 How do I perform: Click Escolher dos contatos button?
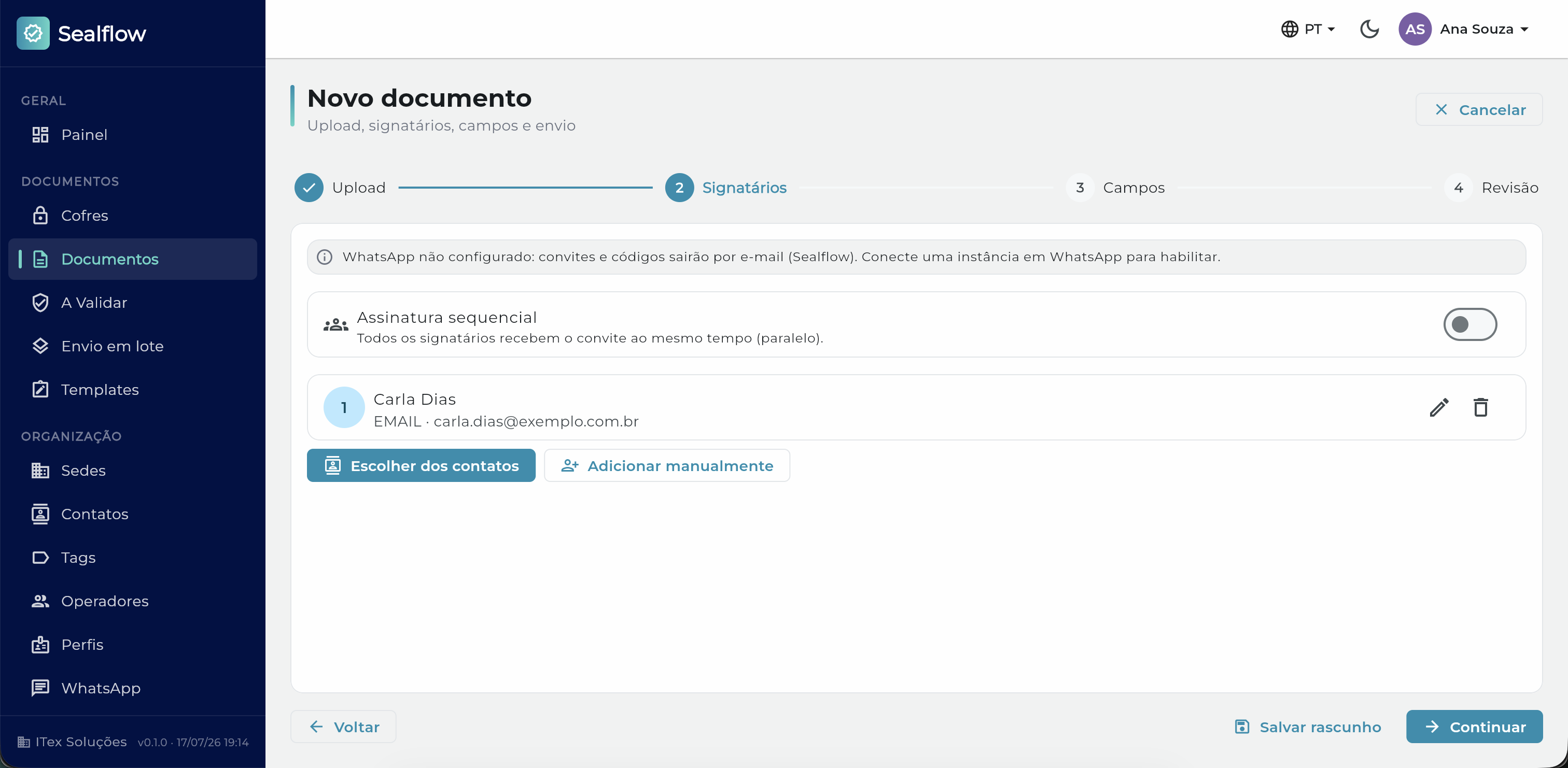(421, 465)
